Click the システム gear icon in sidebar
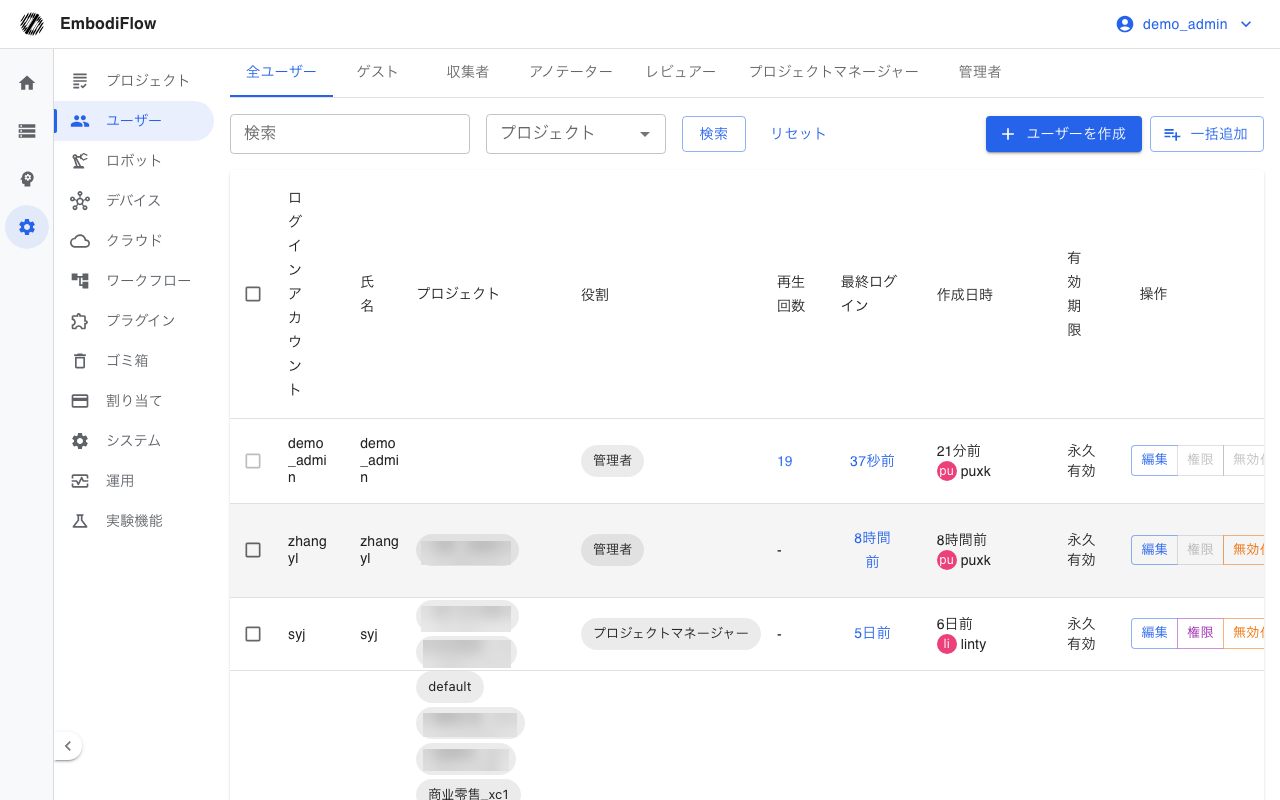This screenshot has width=1280, height=800. pyautogui.click(x=80, y=440)
